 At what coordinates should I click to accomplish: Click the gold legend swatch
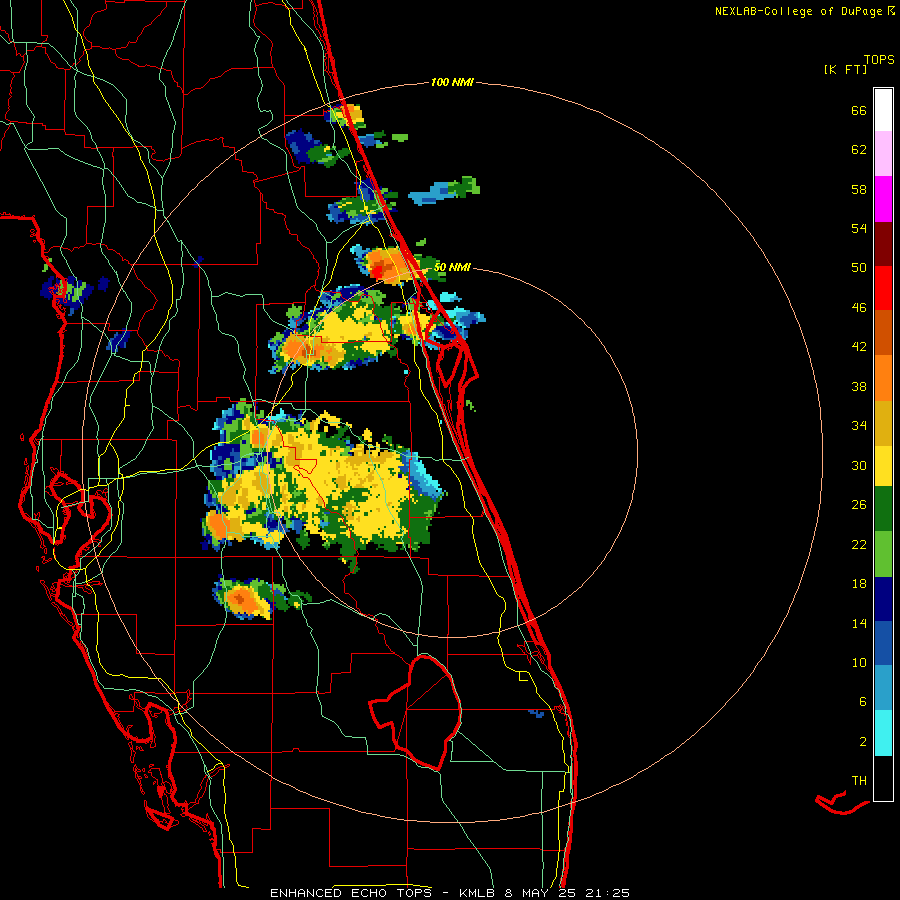(x=883, y=423)
